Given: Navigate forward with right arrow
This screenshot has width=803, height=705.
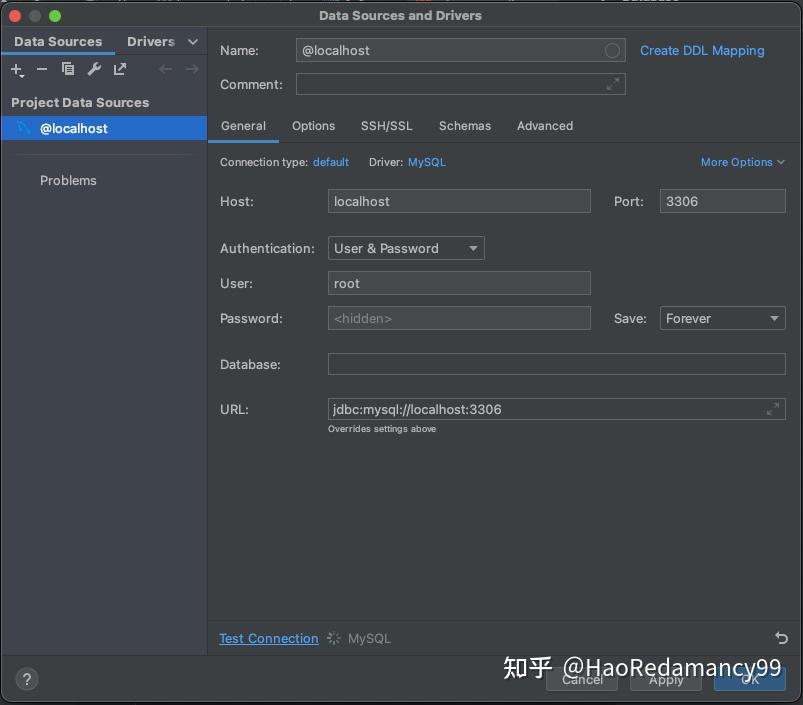Looking at the screenshot, I should (192, 69).
